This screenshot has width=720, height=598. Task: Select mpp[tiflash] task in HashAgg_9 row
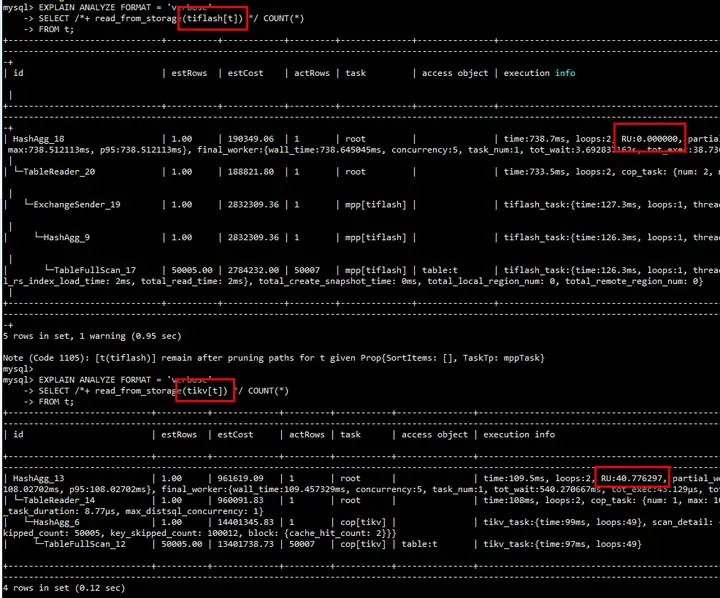coord(376,237)
